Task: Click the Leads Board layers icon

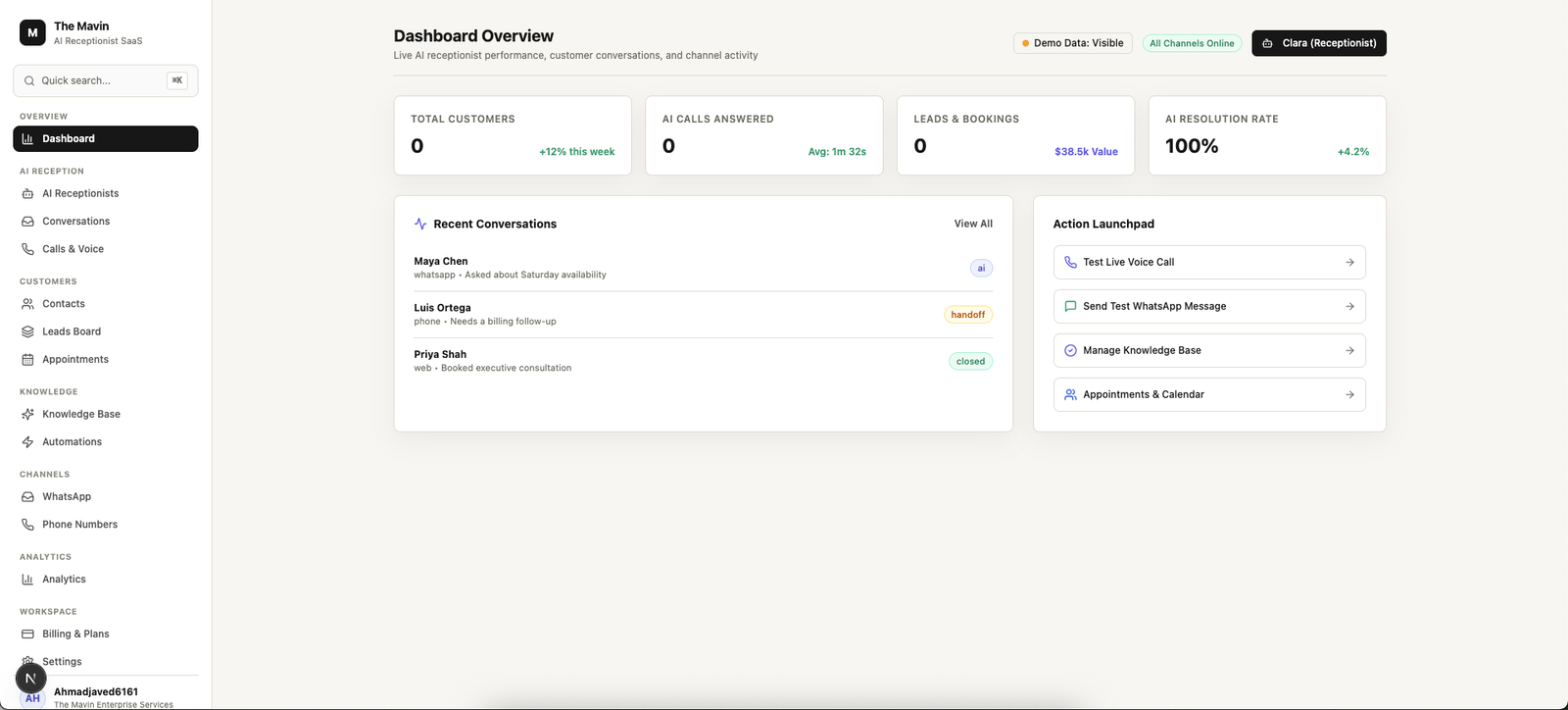Action: click(x=27, y=331)
